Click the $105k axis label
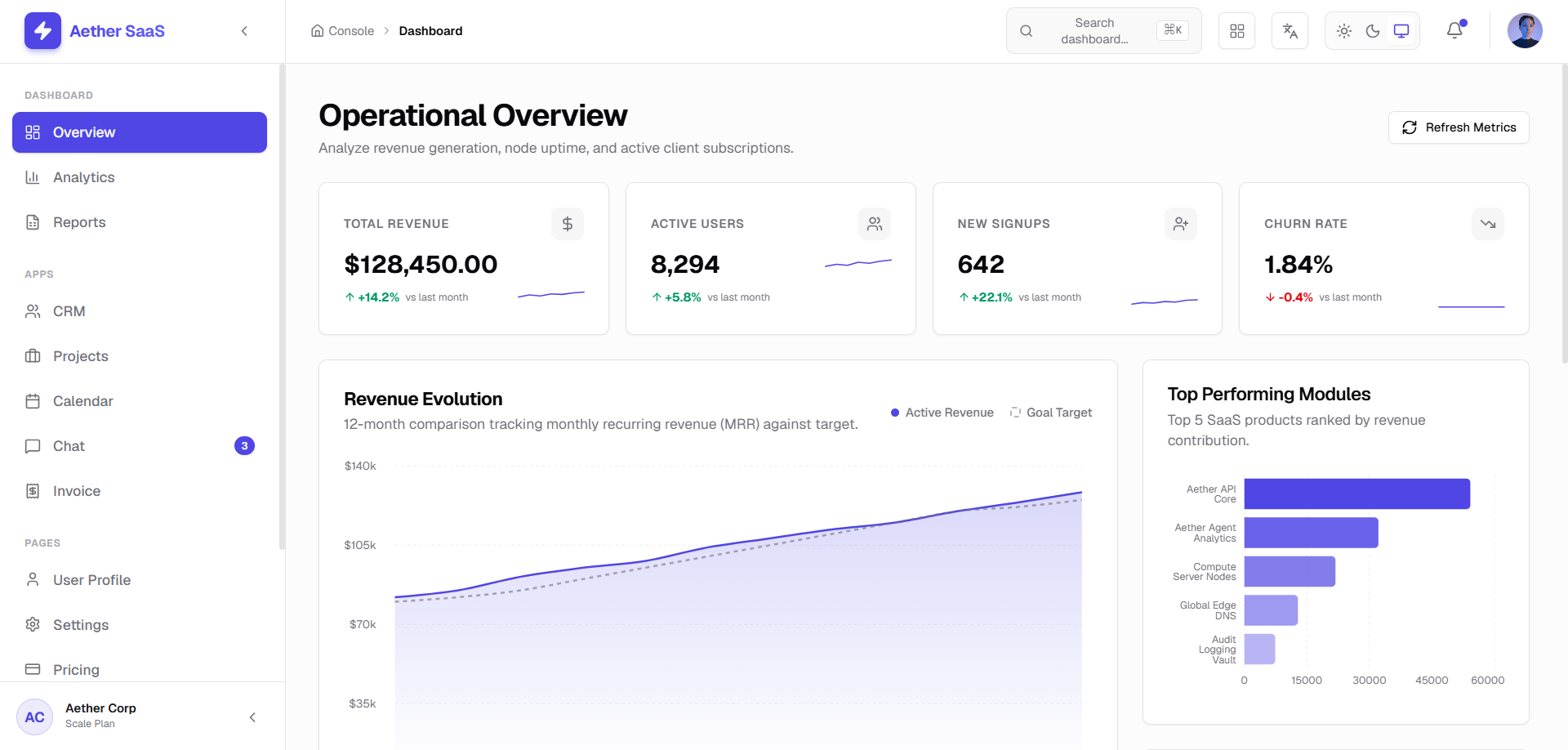1568x750 pixels. (360, 545)
